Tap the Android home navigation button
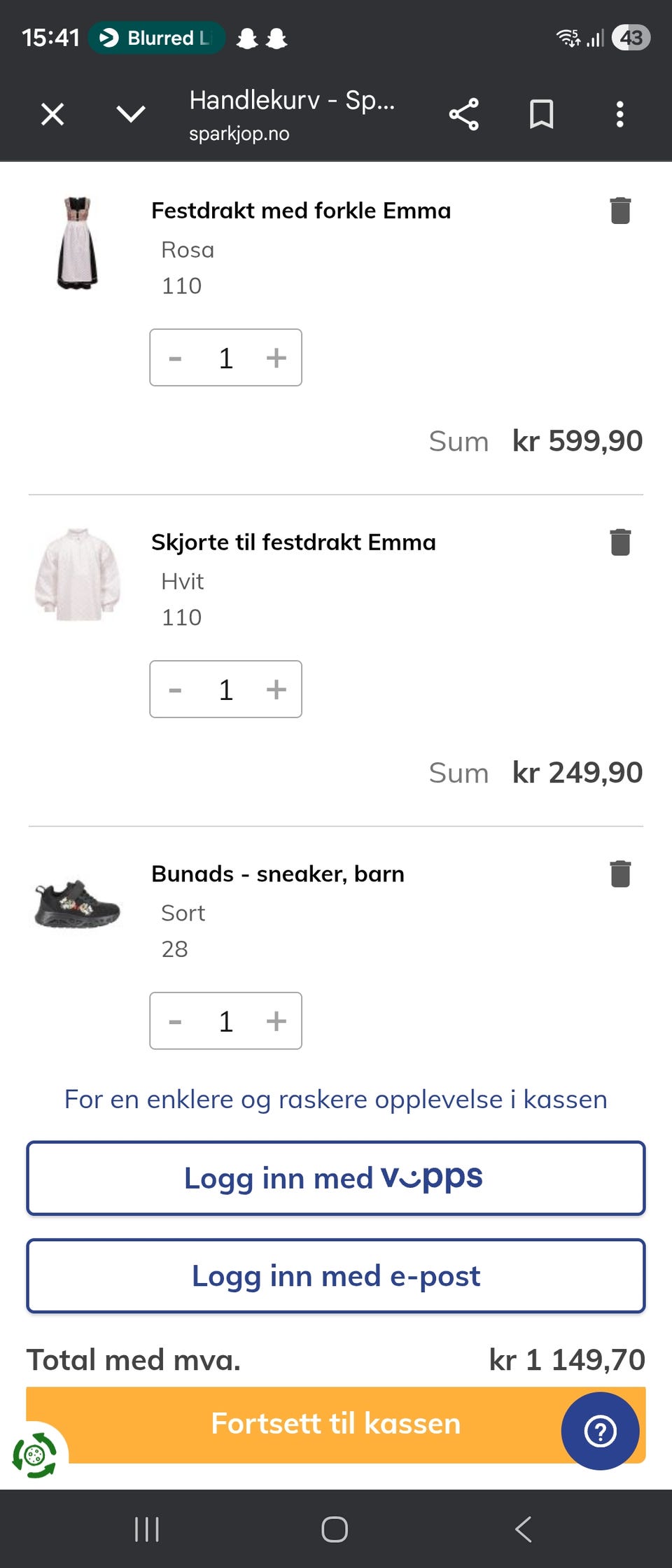Viewport: 672px width, 1568px height. pyautogui.click(x=335, y=1529)
